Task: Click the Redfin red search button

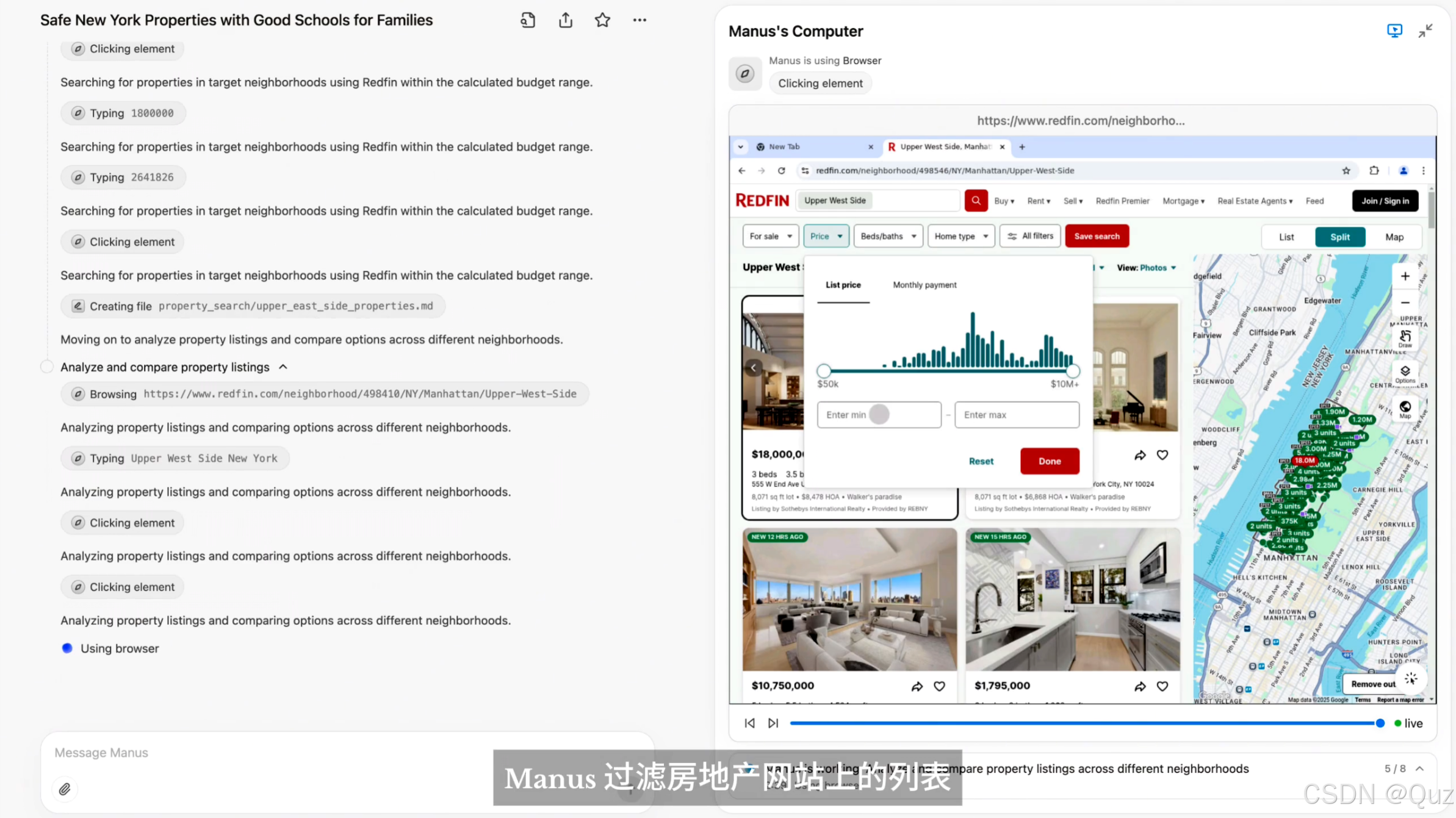Action: coord(975,201)
